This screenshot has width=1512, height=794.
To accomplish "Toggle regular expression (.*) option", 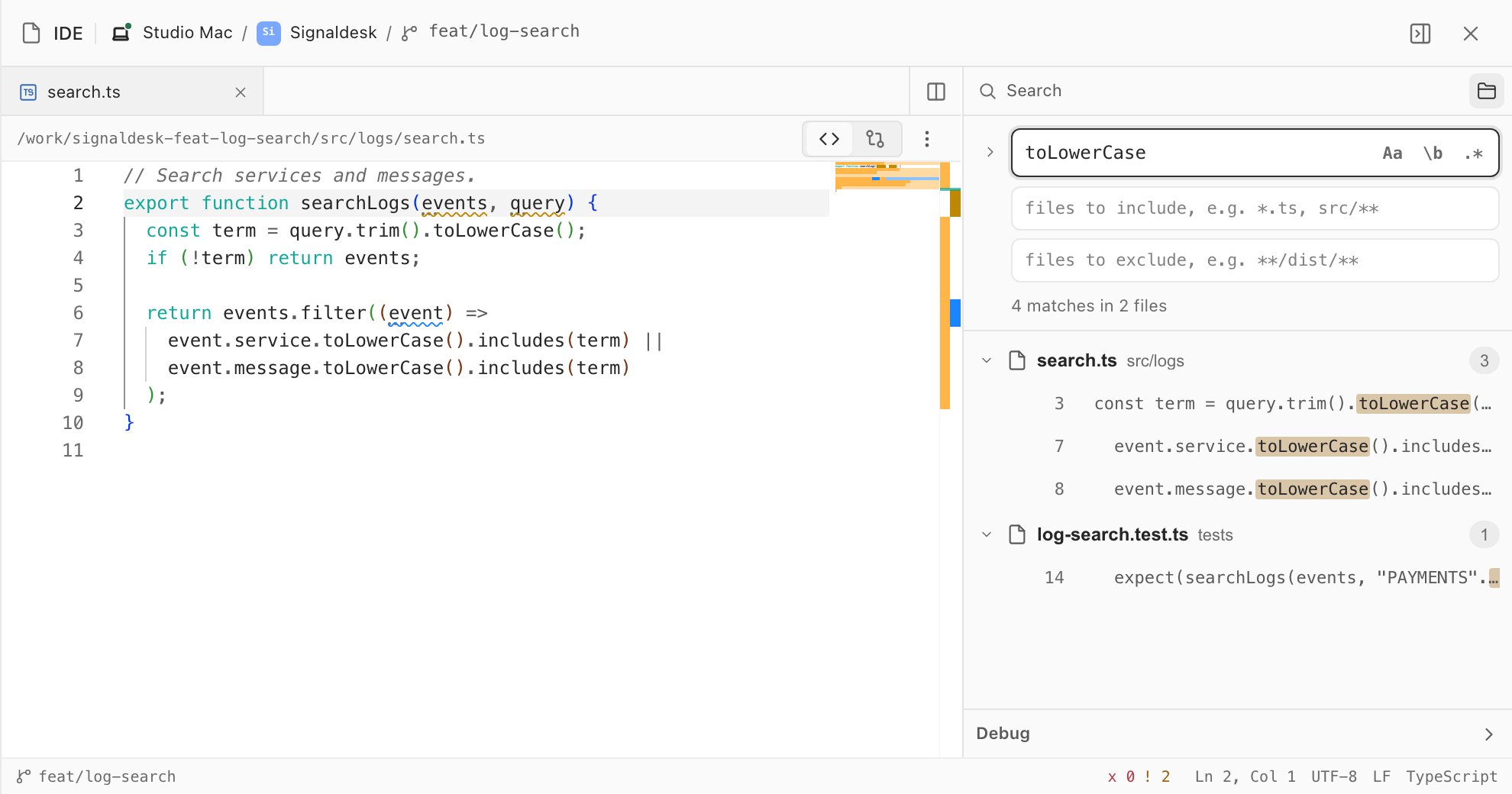I will coord(1473,153).
